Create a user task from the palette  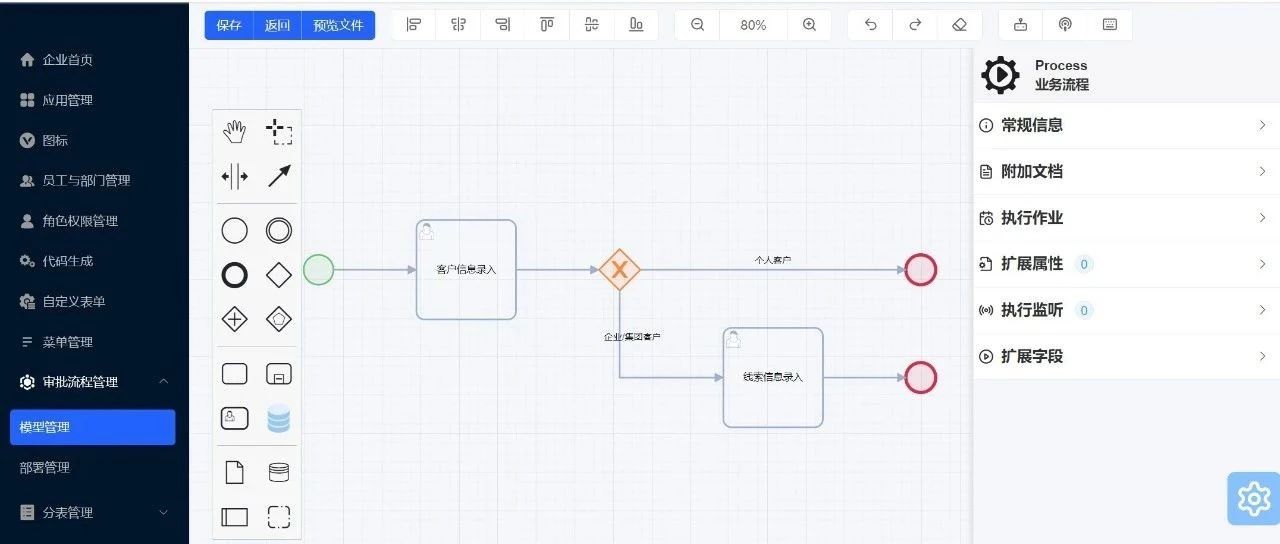pyautogui.click(x=234, y=418)
